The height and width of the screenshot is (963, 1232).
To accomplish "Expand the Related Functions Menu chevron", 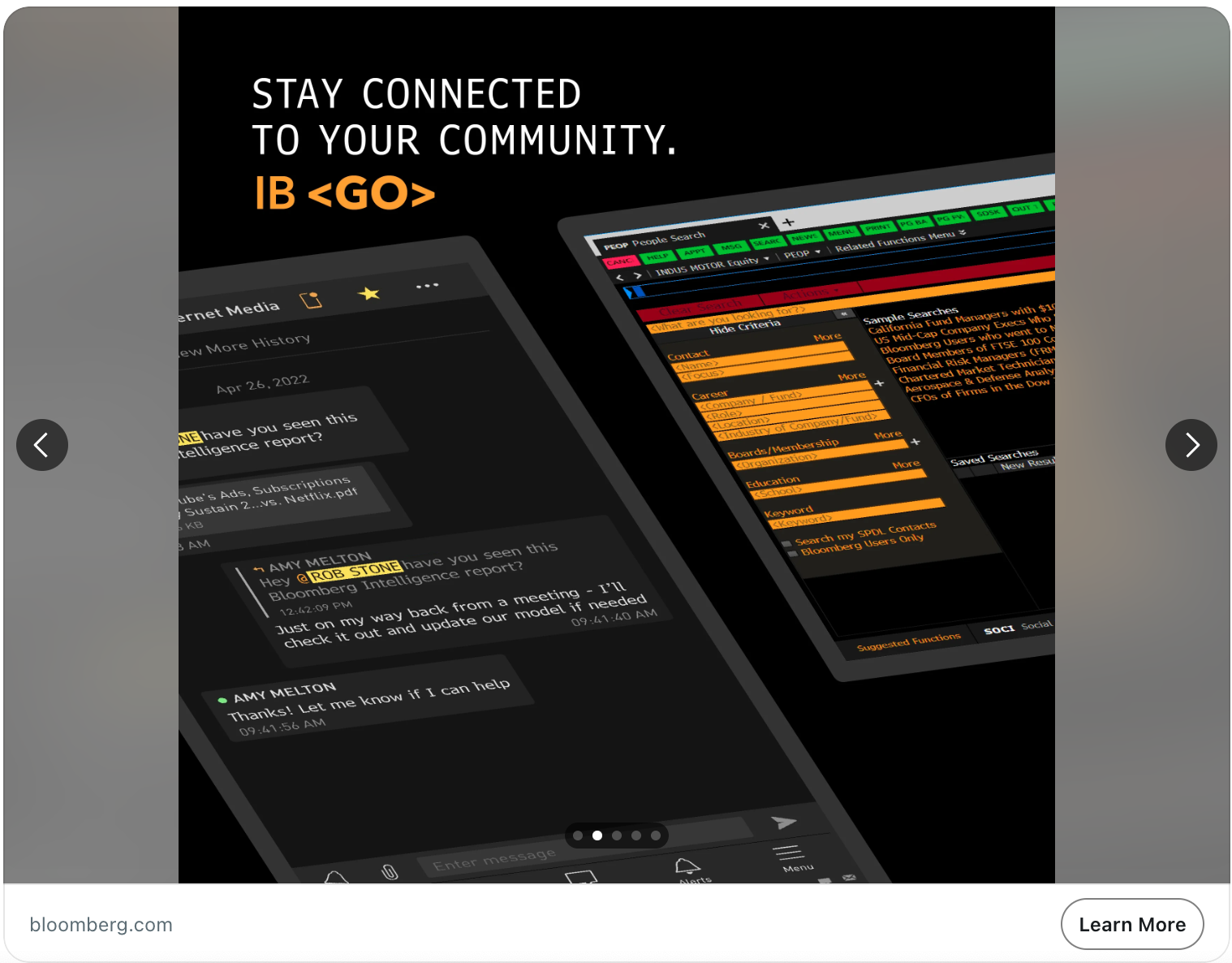I will point(963,232).
